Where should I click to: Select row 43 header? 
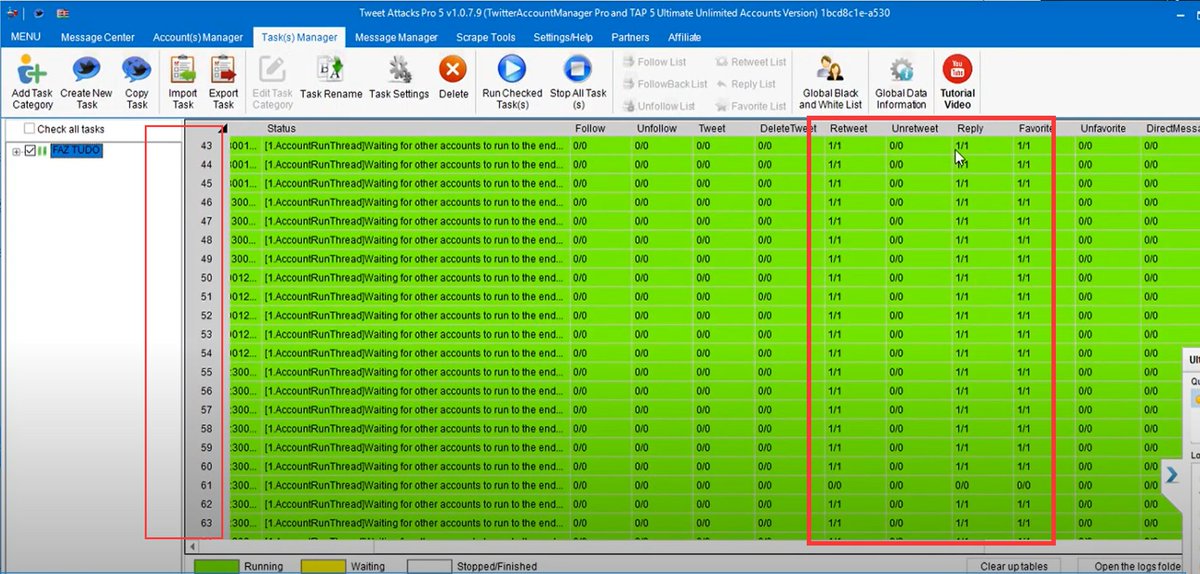pyautogui.click(x=207, y=146)
